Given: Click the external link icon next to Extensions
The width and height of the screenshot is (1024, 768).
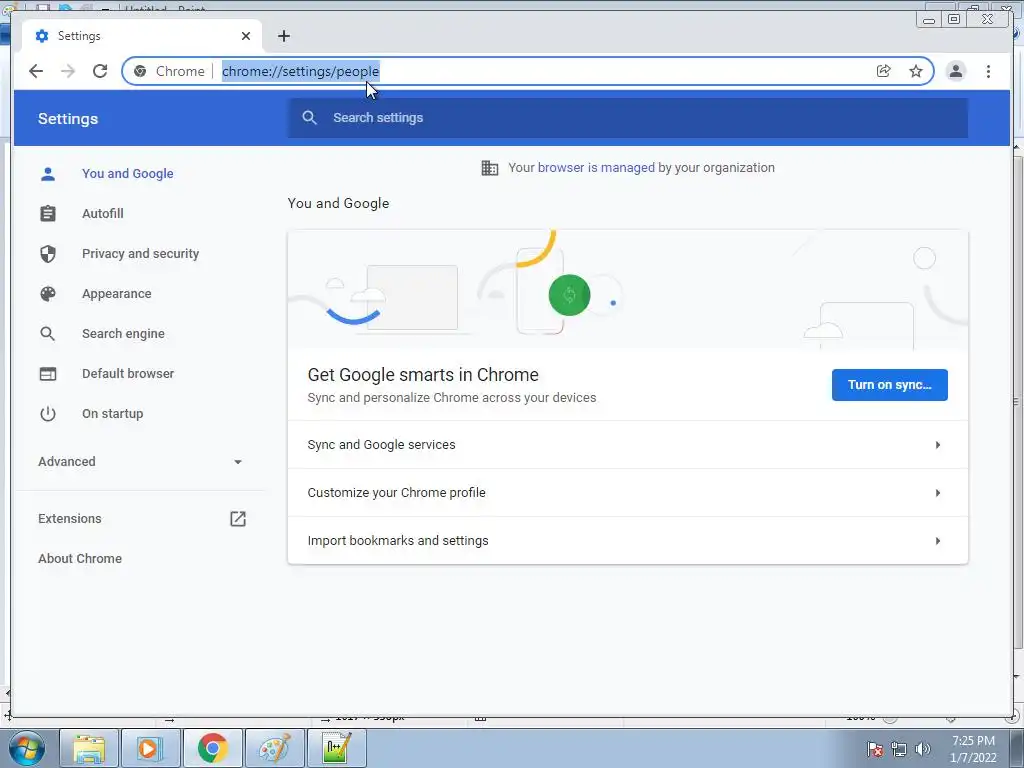Looking at the screenshot, I should pyautogui.click(x=238, y=519).
